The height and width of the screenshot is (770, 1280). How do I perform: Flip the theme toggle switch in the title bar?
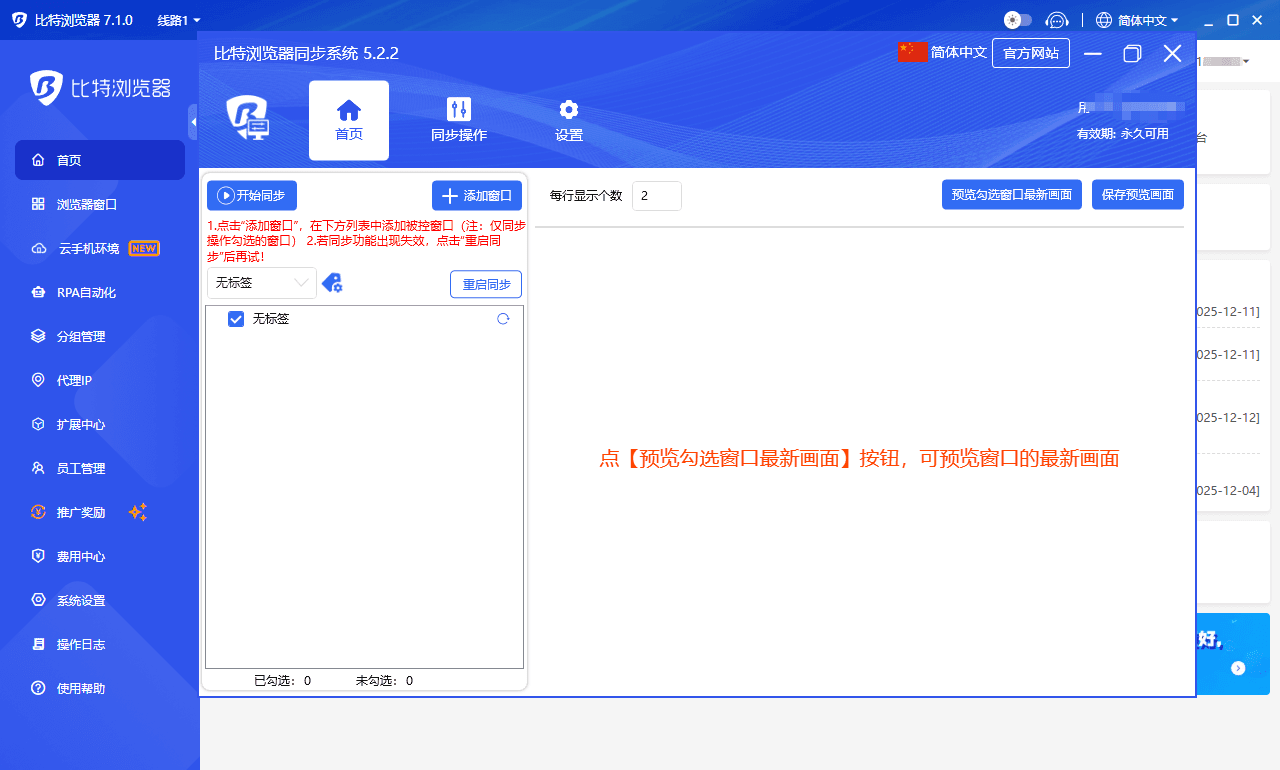click(1022, 19)
